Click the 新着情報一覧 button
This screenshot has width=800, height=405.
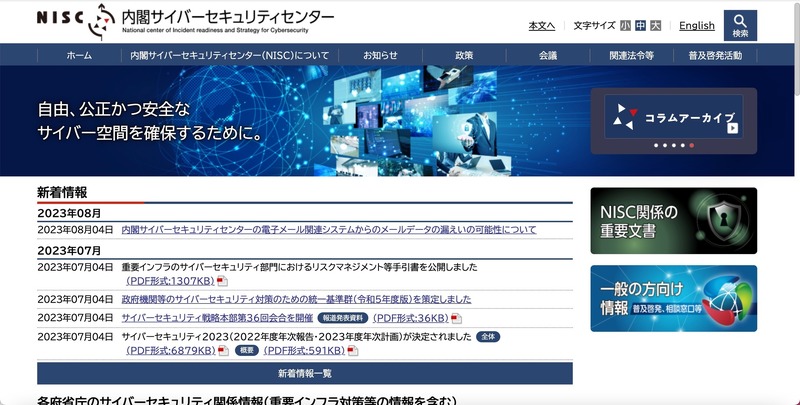coord(305,373)
